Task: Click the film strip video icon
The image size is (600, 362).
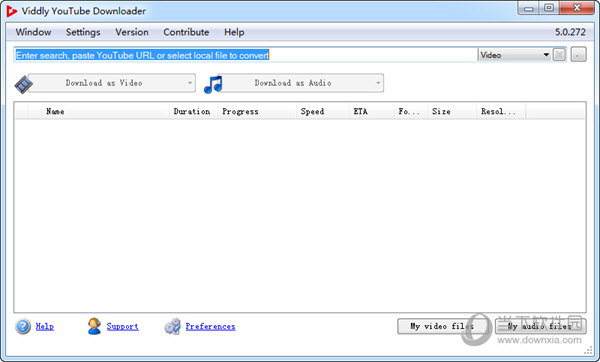Action: (x=23, y=85)
